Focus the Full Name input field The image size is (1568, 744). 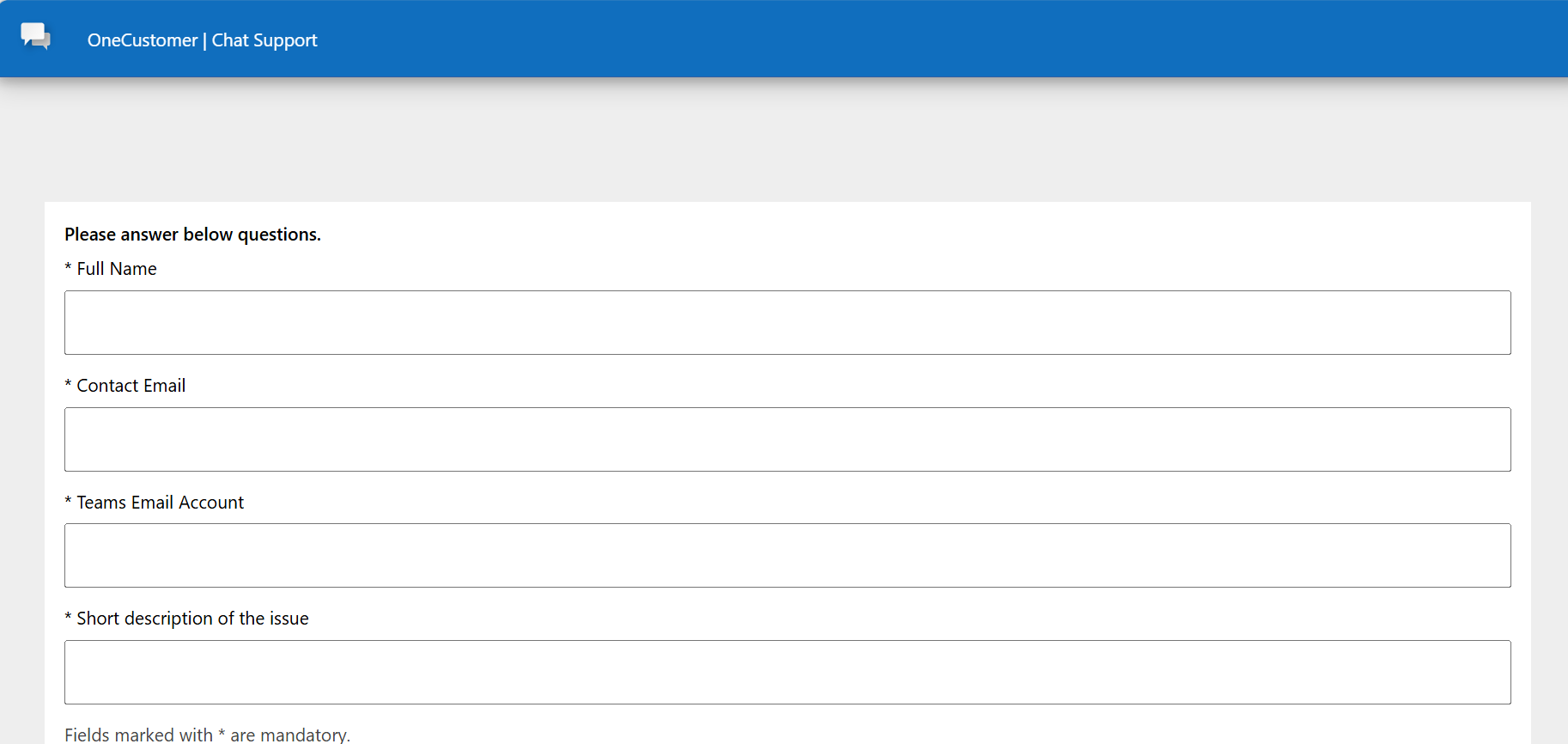787,322
